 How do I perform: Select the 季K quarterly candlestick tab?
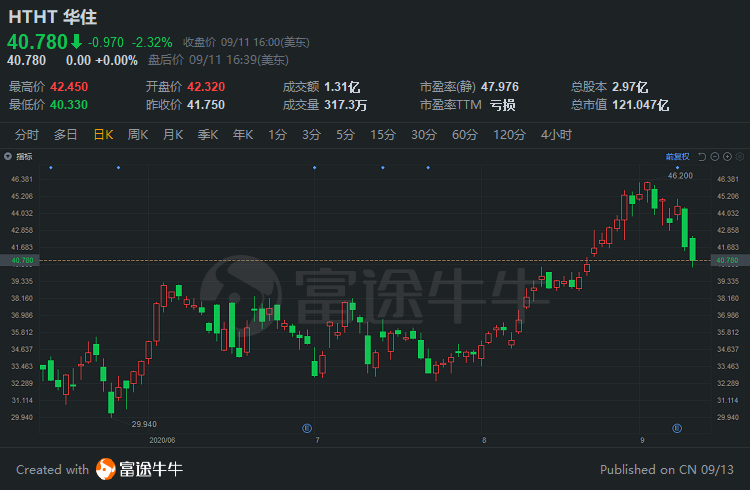point(208,135)
